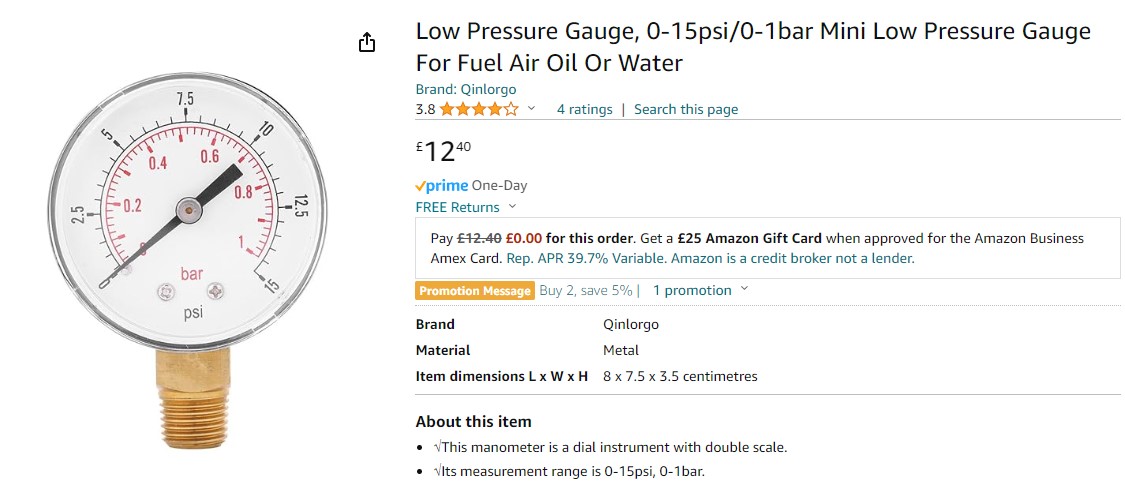The height and width of the screenshot is (485, 1125).
Task: Click the product title heading
Action: pos(752,47)
